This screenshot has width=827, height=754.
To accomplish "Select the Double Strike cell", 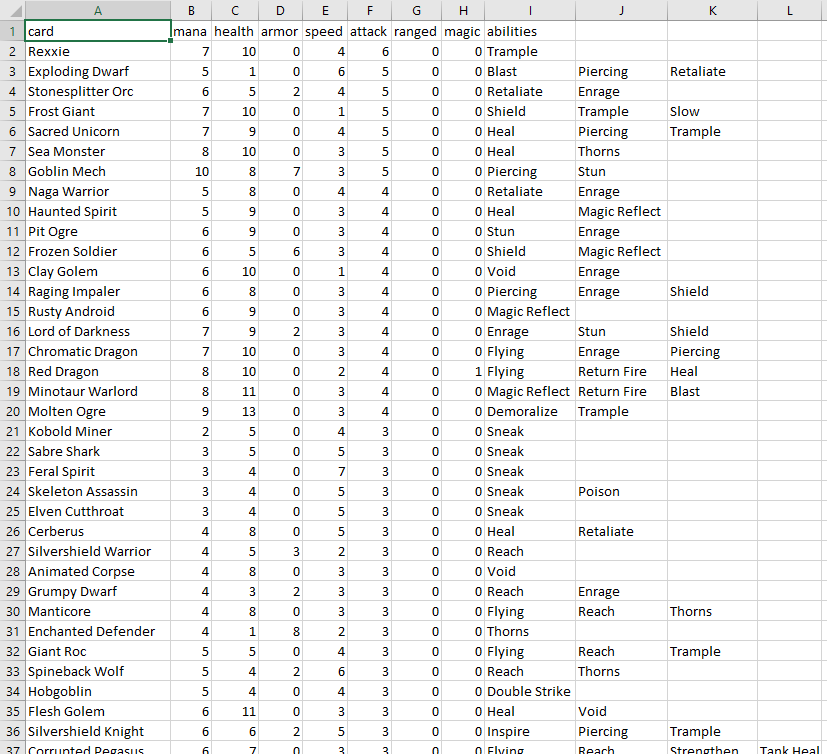I will tap(530, 692).
